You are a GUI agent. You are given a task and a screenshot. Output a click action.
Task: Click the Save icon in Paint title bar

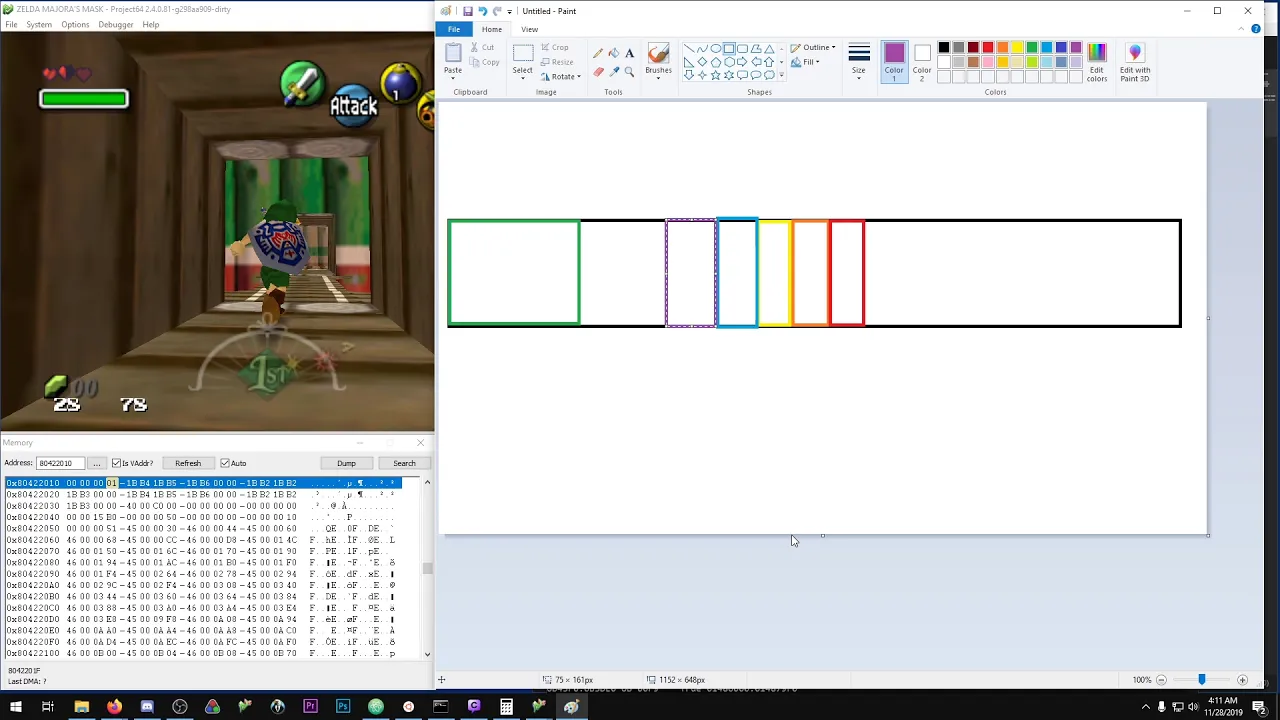(x=467, y=11)
